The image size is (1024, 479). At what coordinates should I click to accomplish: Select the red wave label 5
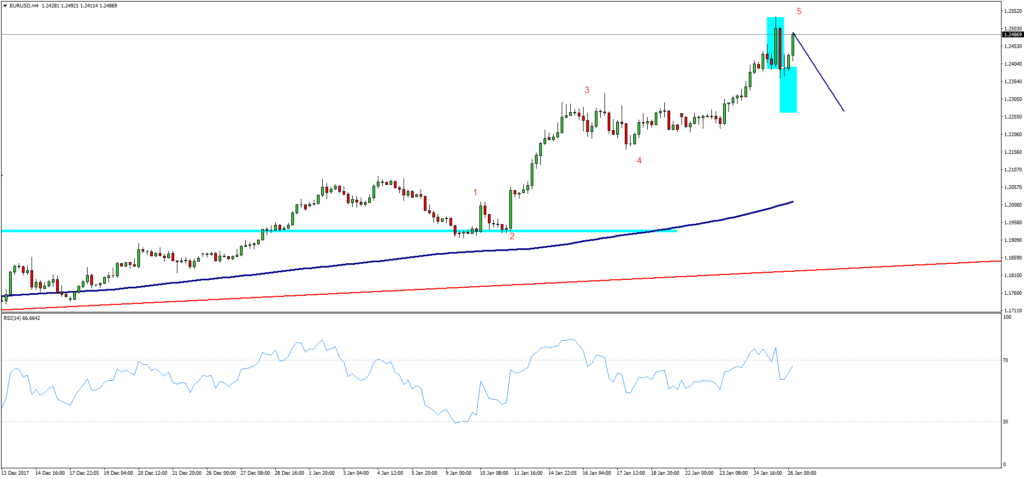pos(799,12)
